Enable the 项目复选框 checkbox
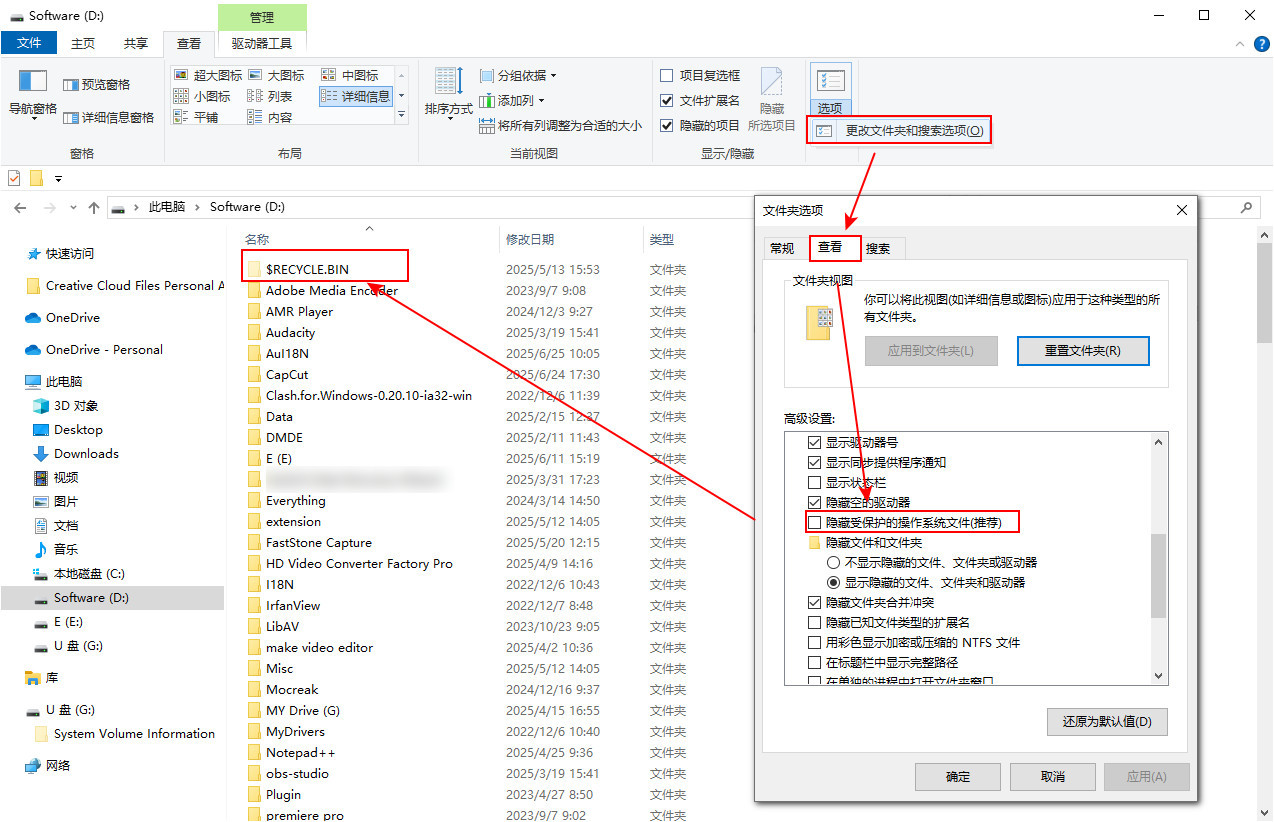This screenshot has width=1274, height=822. (667, 75)
